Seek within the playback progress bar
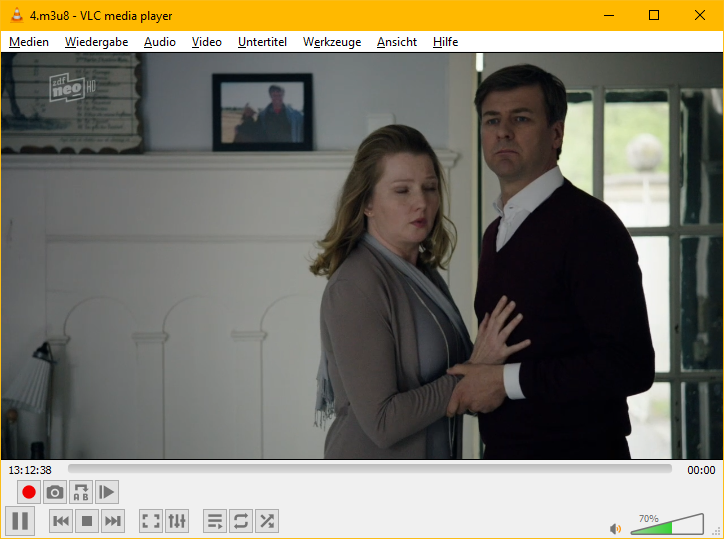The height and width of the screenshot is (539, 724). pyautogui.click(x=369, y=469)
